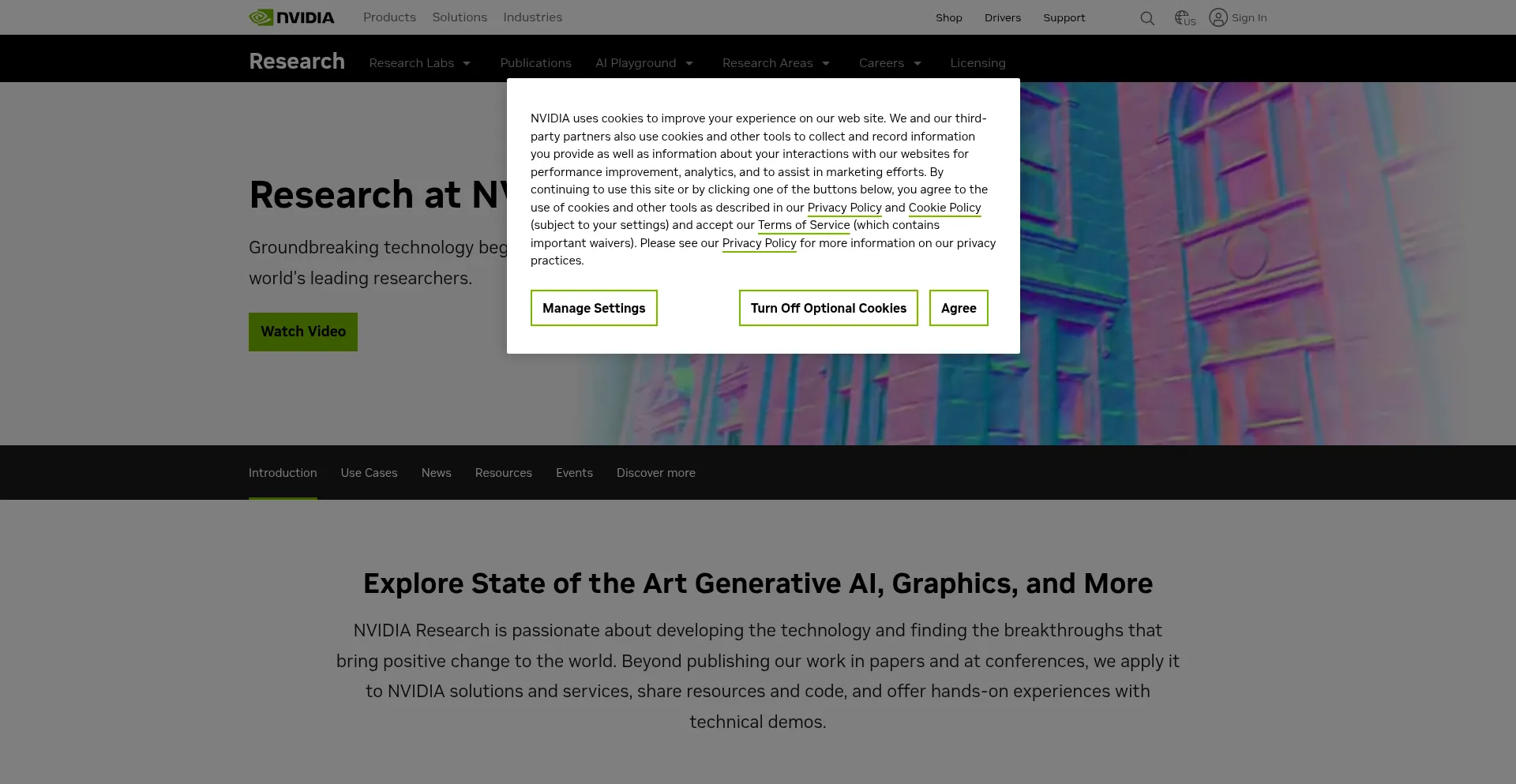Open the Publications page
Screen dimensions: 1516x784
click(535, 63)
